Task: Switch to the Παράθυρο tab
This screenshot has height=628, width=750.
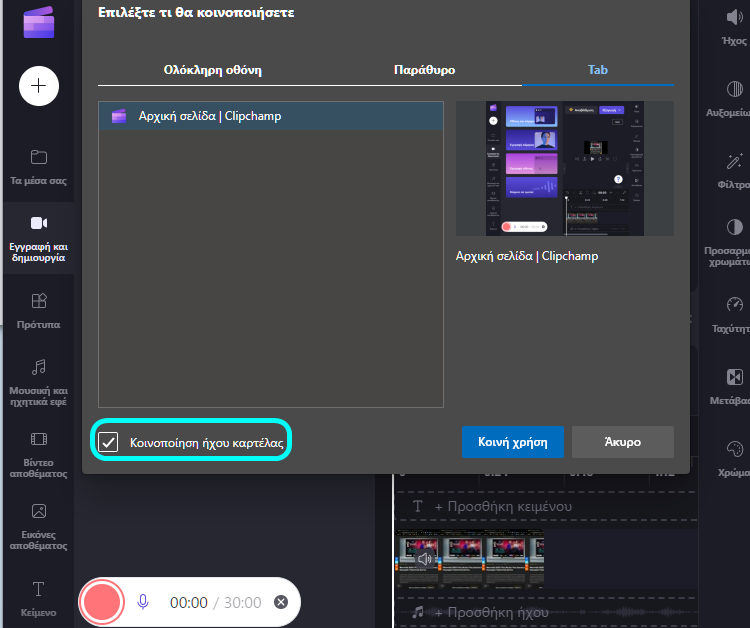Action: tap(424, 70)
